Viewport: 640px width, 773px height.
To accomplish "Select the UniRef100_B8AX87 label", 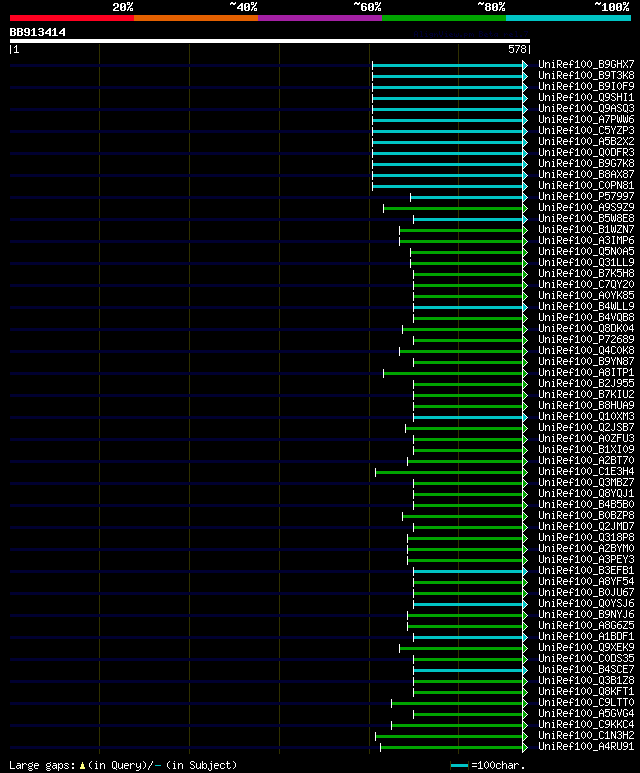I will click(586, 175).
